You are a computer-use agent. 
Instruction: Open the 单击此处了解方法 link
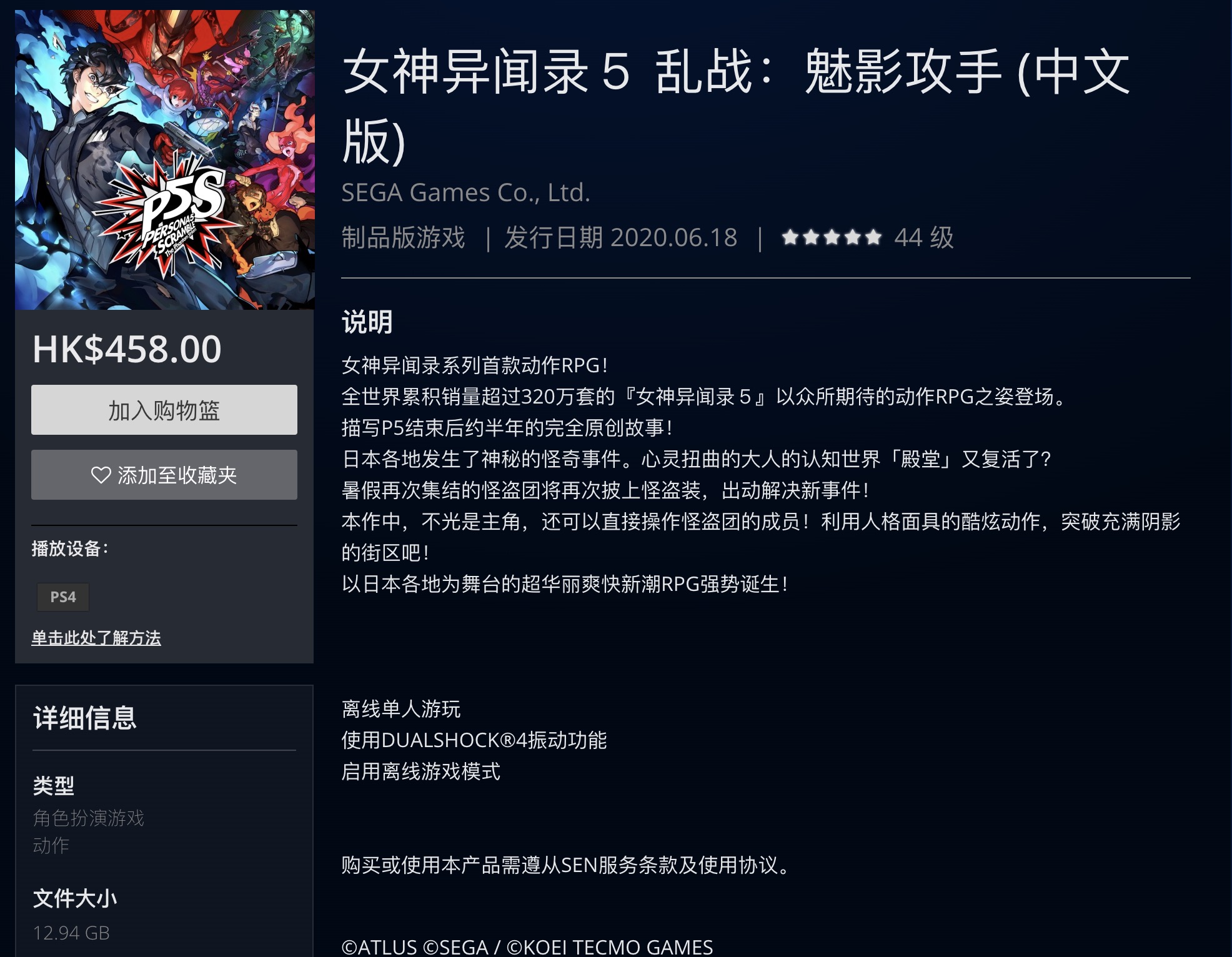click(96, 638)
